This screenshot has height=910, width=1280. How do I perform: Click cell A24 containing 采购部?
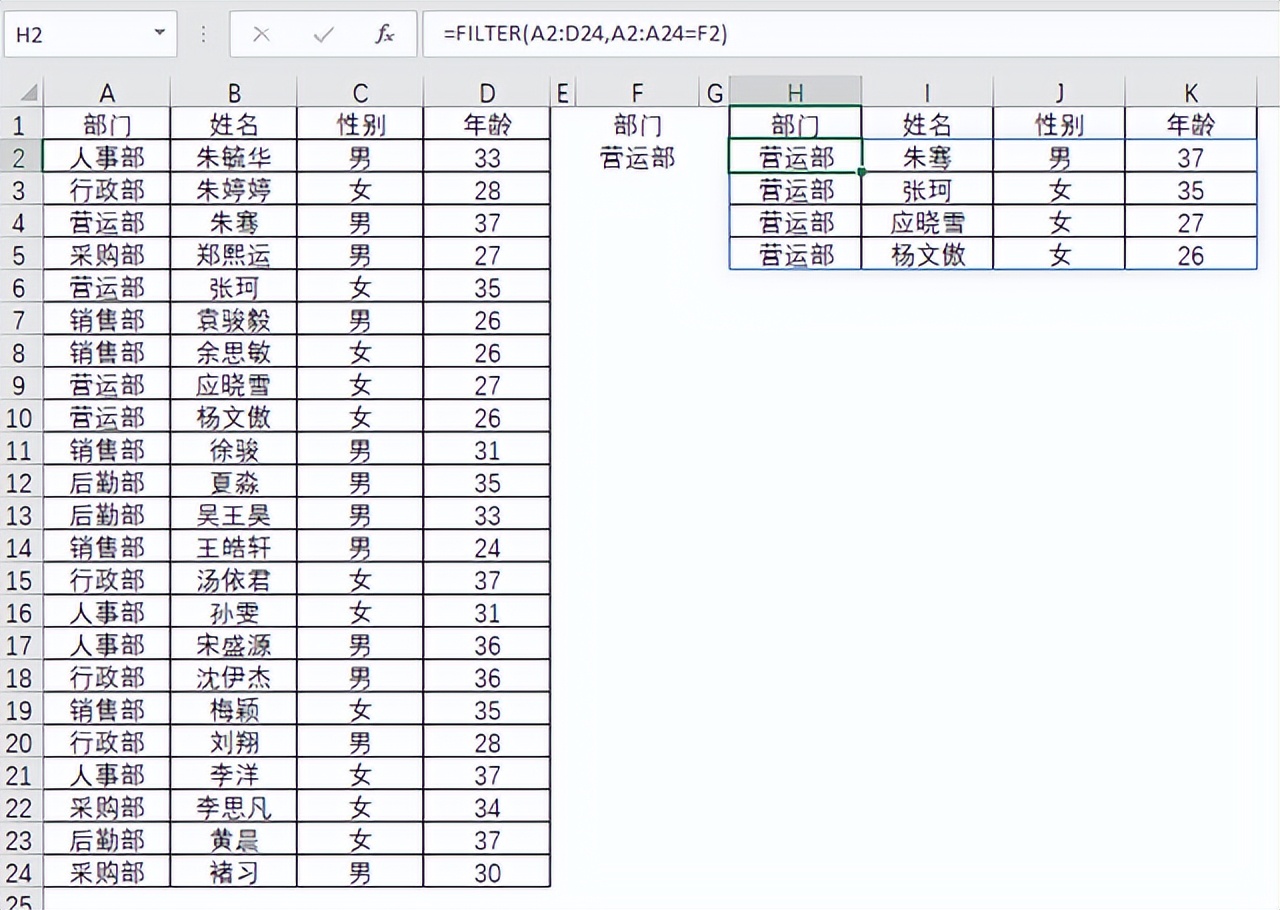click(107, 872)
